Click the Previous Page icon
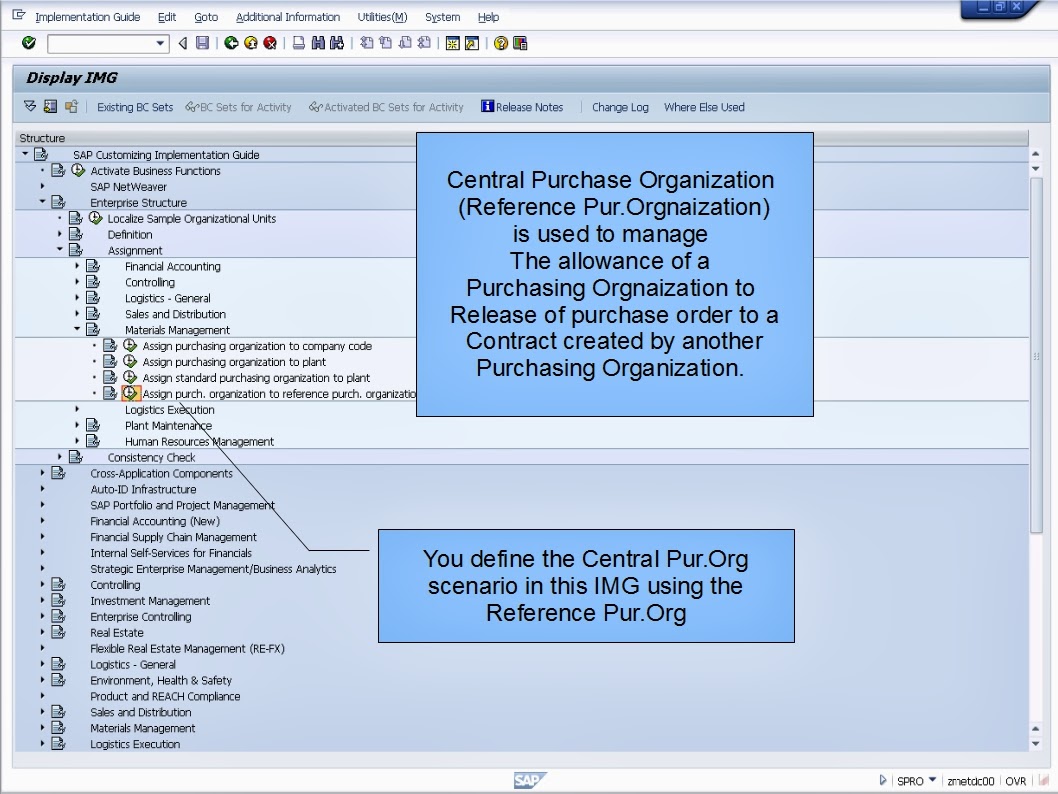This screenshot has width=1058, height=794. click(385, 43)
